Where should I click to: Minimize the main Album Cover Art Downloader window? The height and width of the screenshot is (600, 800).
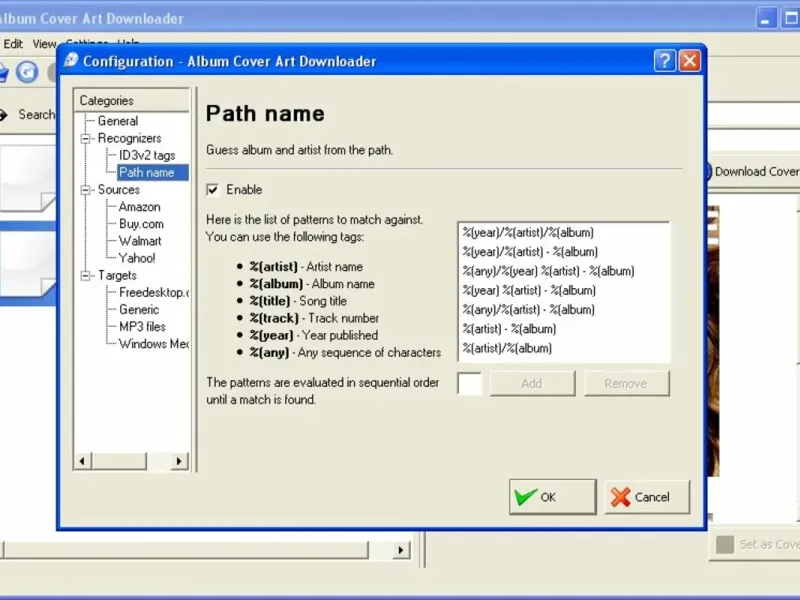click(766, 19)
